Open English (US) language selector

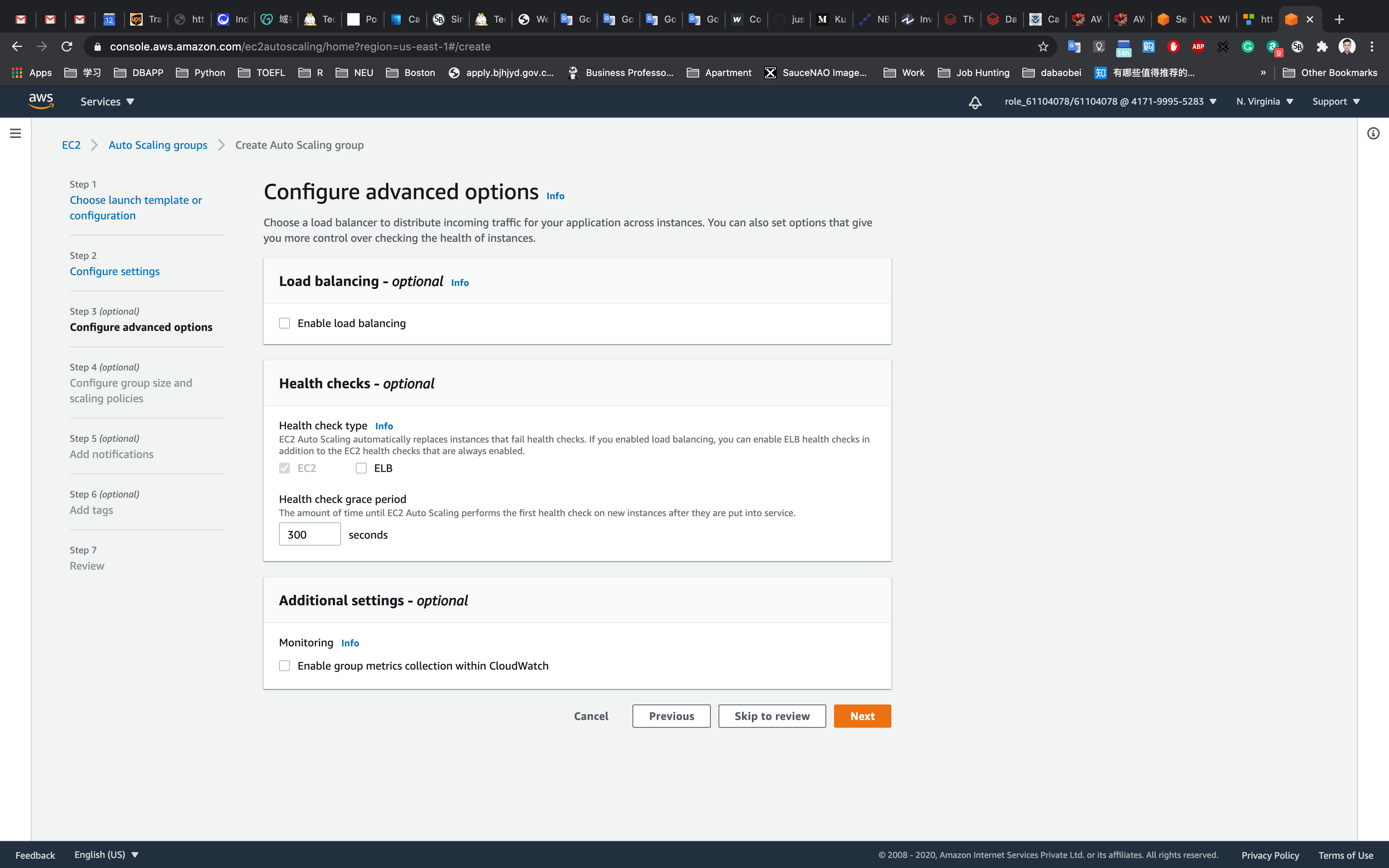point(106,854)
